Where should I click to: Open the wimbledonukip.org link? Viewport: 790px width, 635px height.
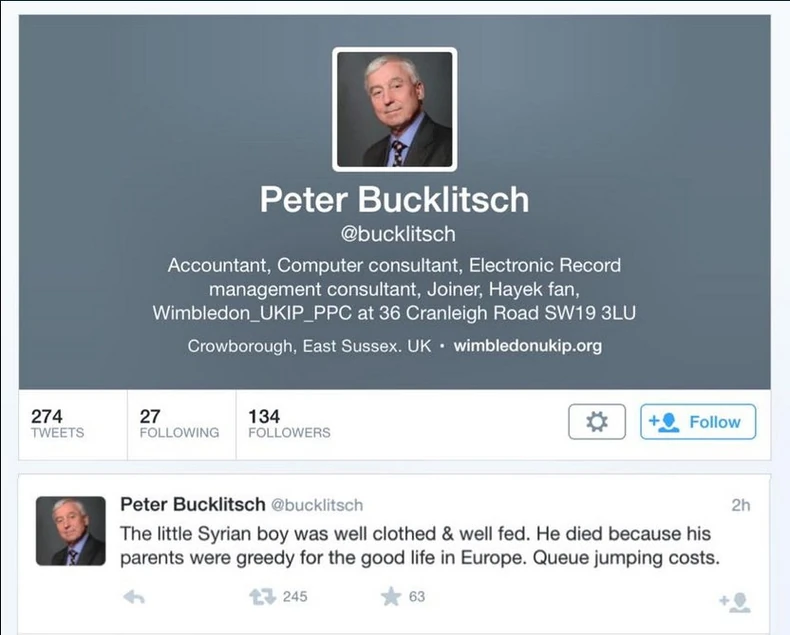click(x=528, y=346)
